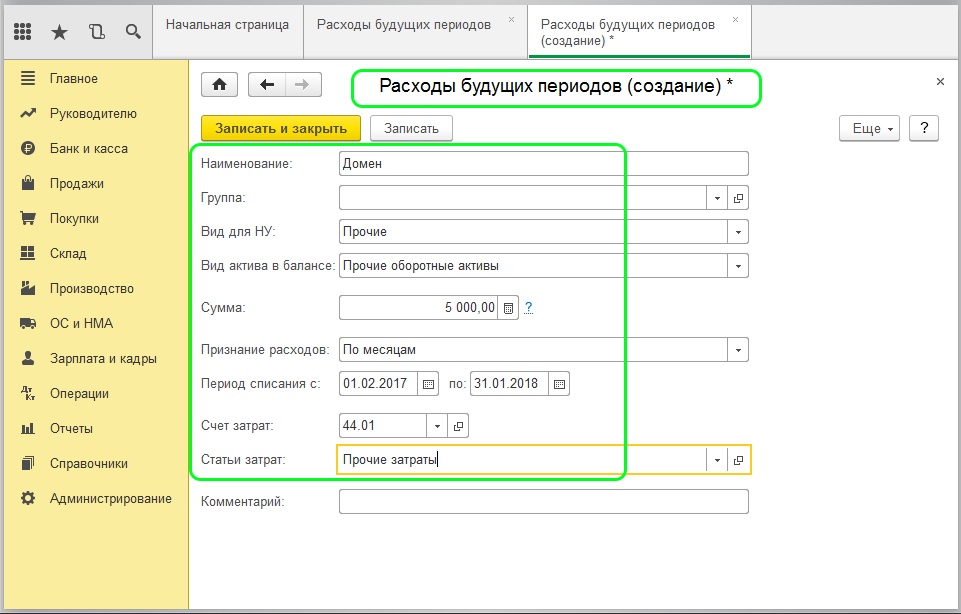Open the Еще menu button
This screenshot has height=614, width=961.
click(x=871, y=128)
